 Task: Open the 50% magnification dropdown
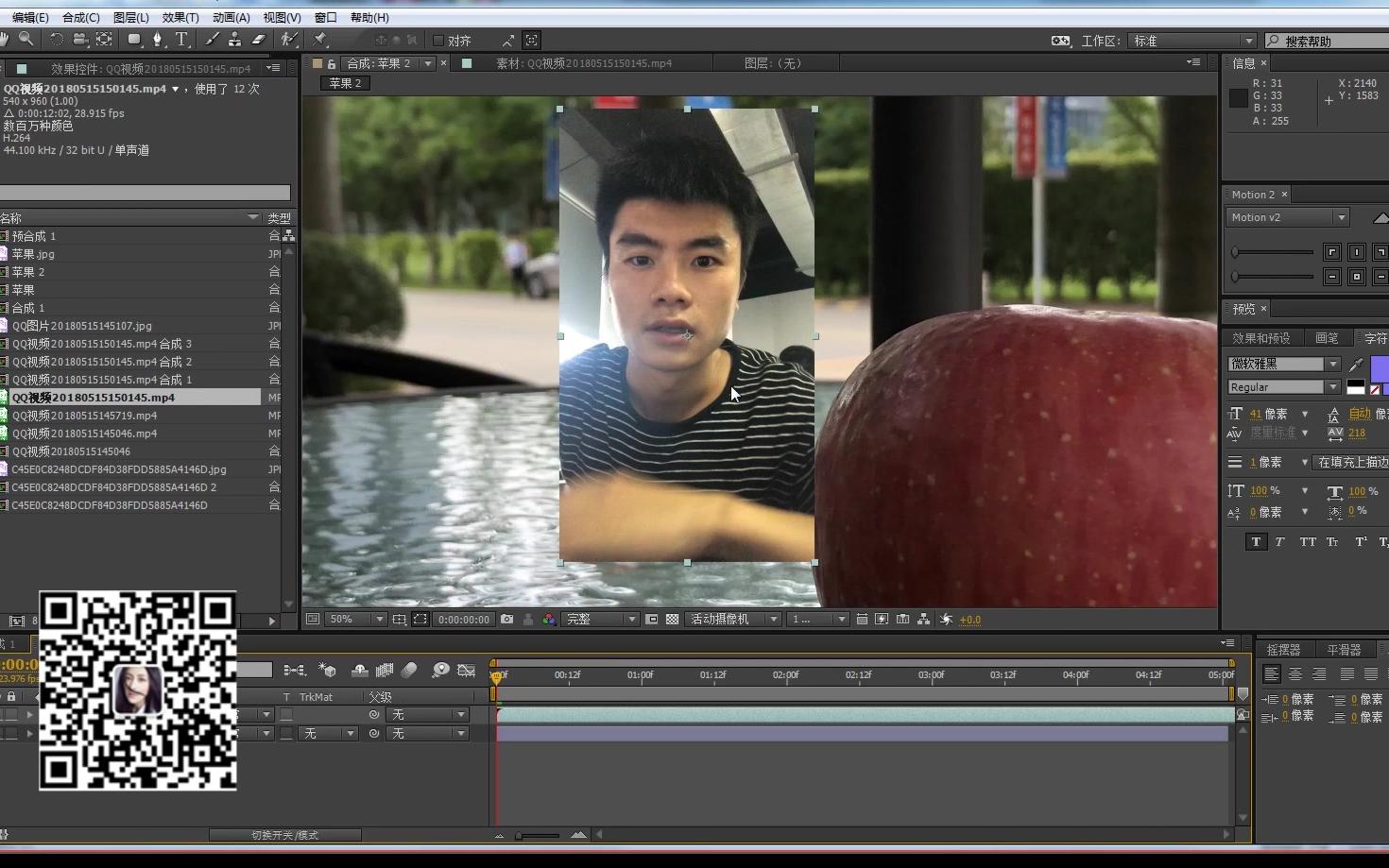pyautogui.click(x=356, y=620)
